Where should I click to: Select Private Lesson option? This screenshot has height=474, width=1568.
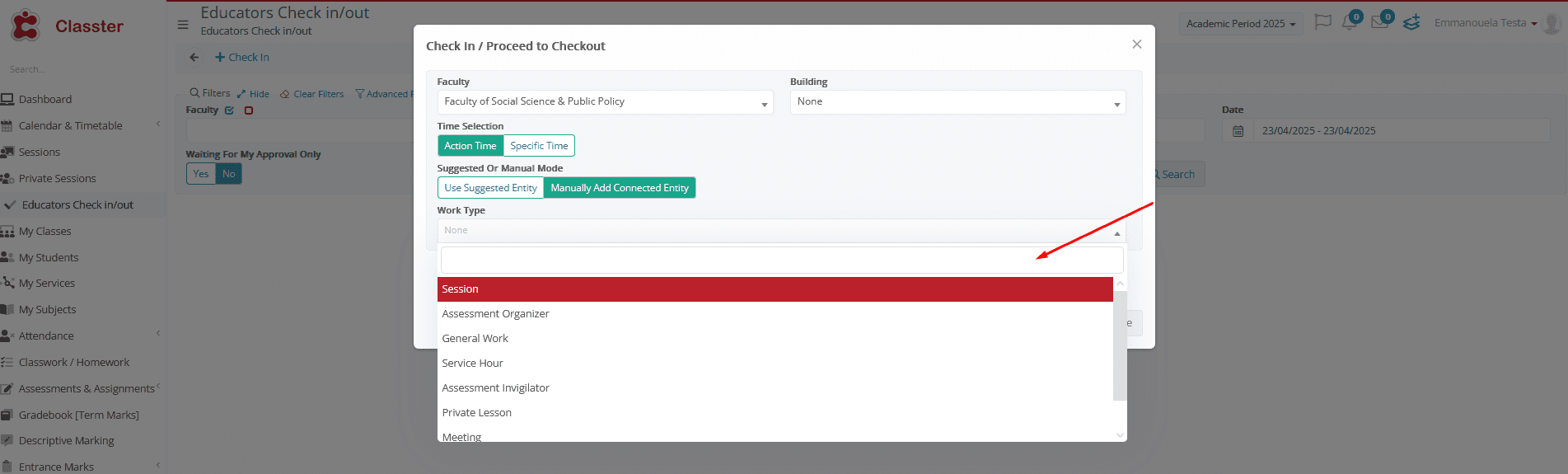point(775,413)
